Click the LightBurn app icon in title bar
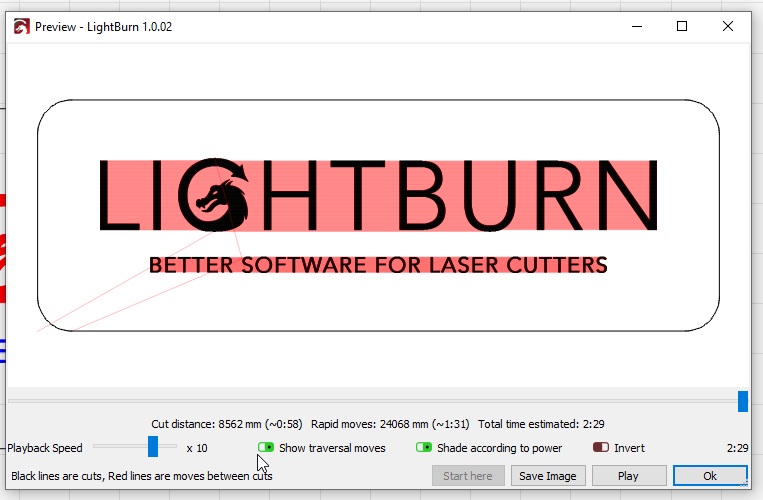Viewport: 763px width, 500px height. click(21, 26)
